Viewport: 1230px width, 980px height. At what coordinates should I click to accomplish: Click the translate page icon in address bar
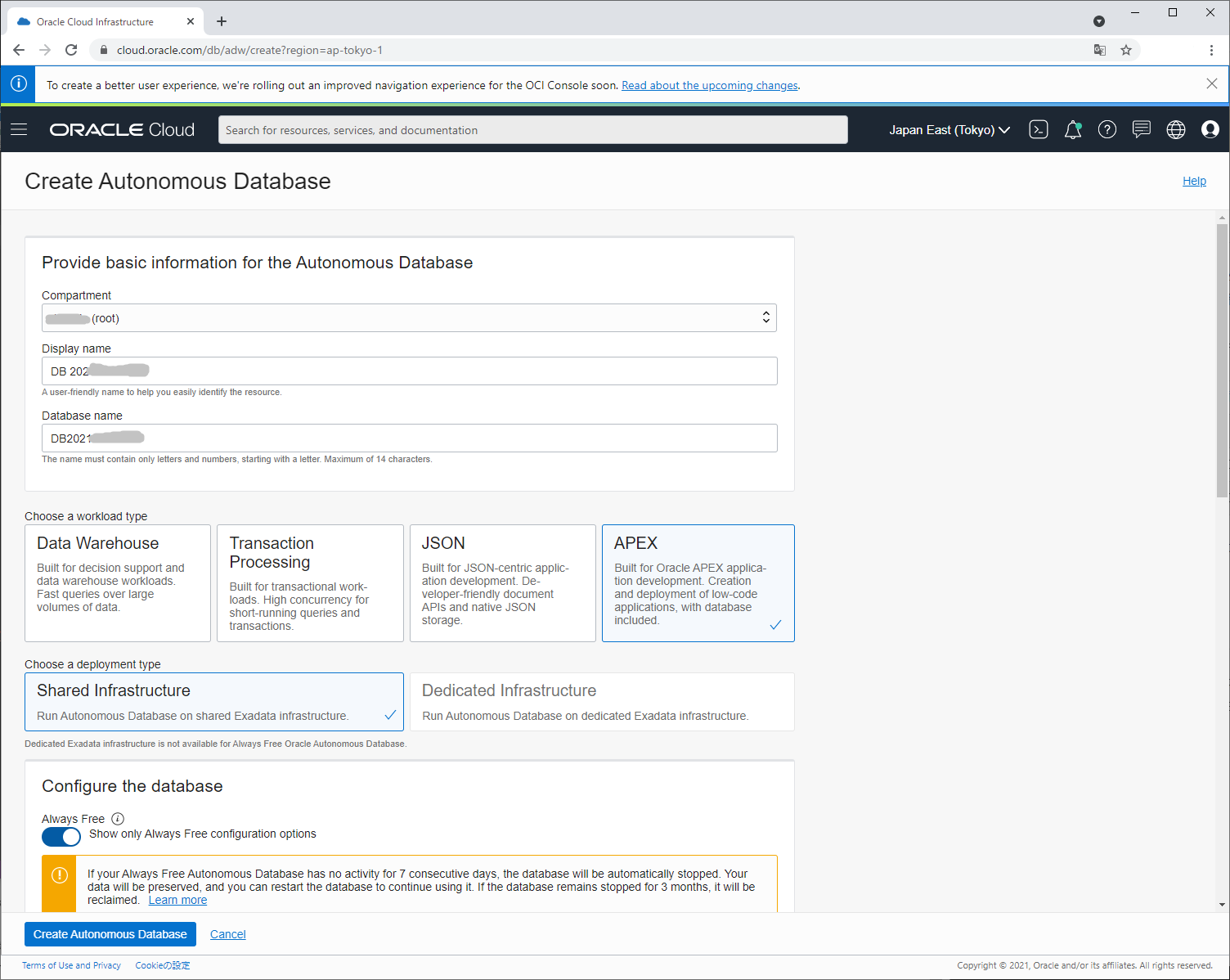click(1100, 50)
